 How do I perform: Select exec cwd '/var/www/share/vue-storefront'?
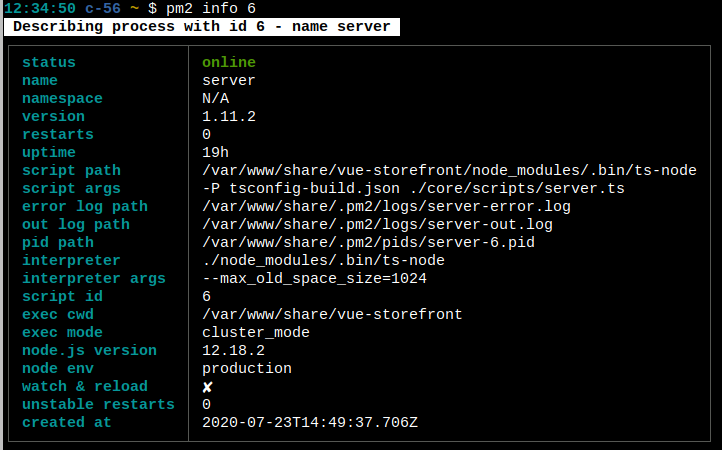(332, 314)
